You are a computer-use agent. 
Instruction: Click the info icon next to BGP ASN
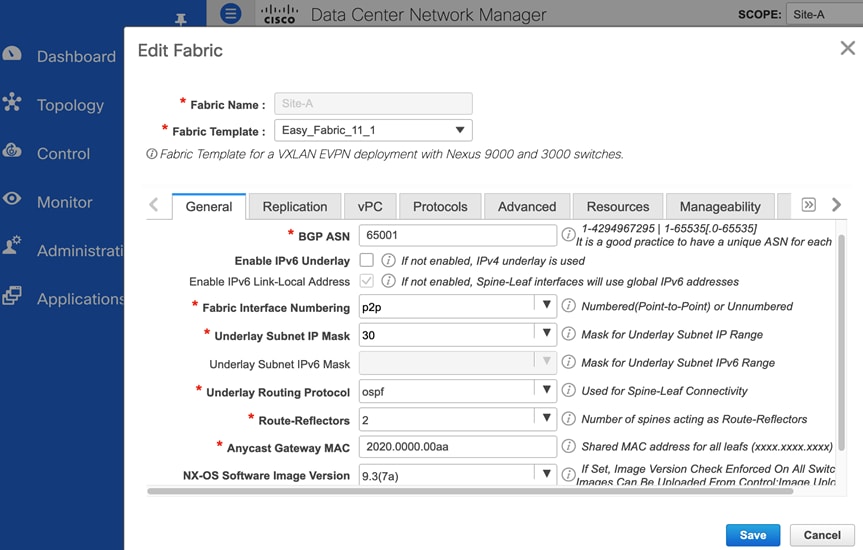click(568, 235)
